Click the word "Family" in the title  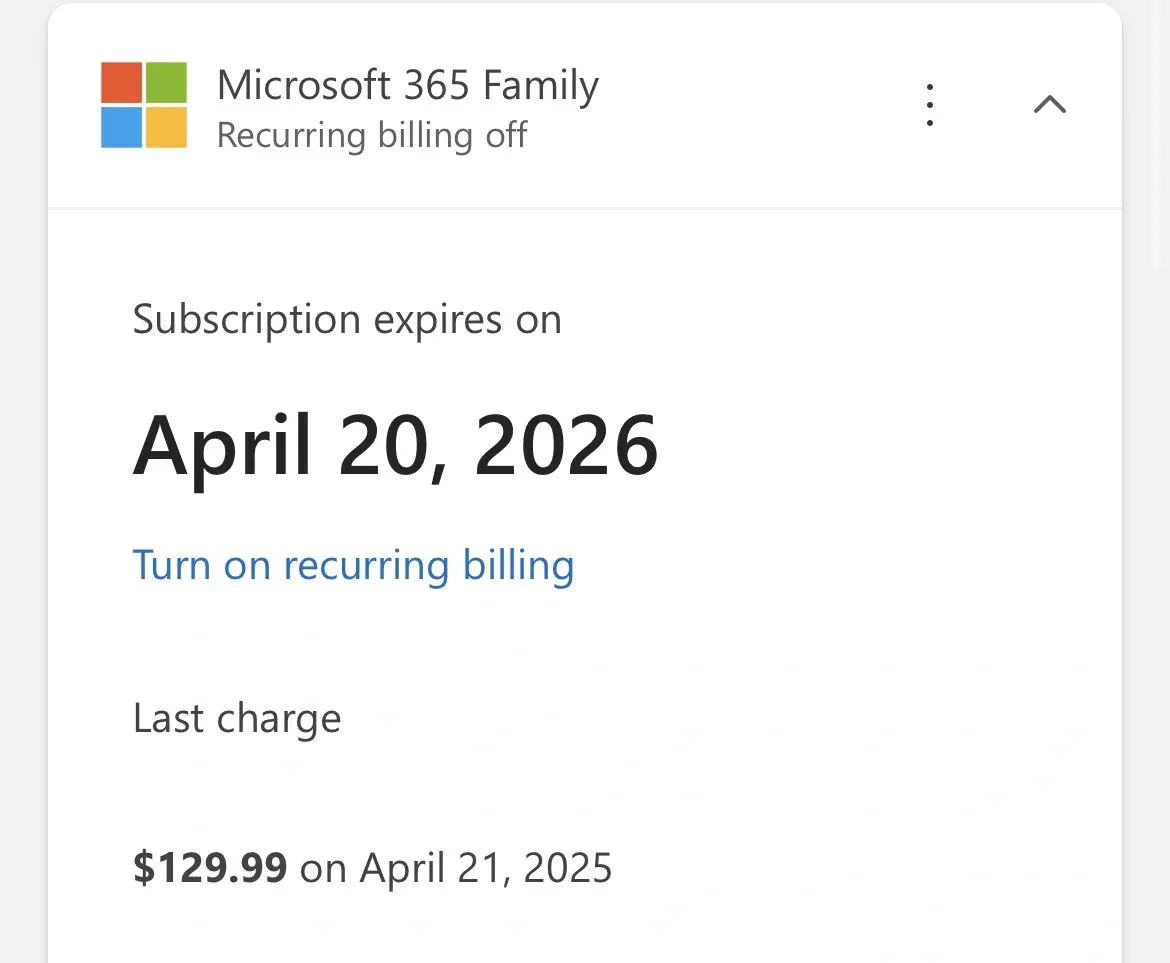pos(540,85)
